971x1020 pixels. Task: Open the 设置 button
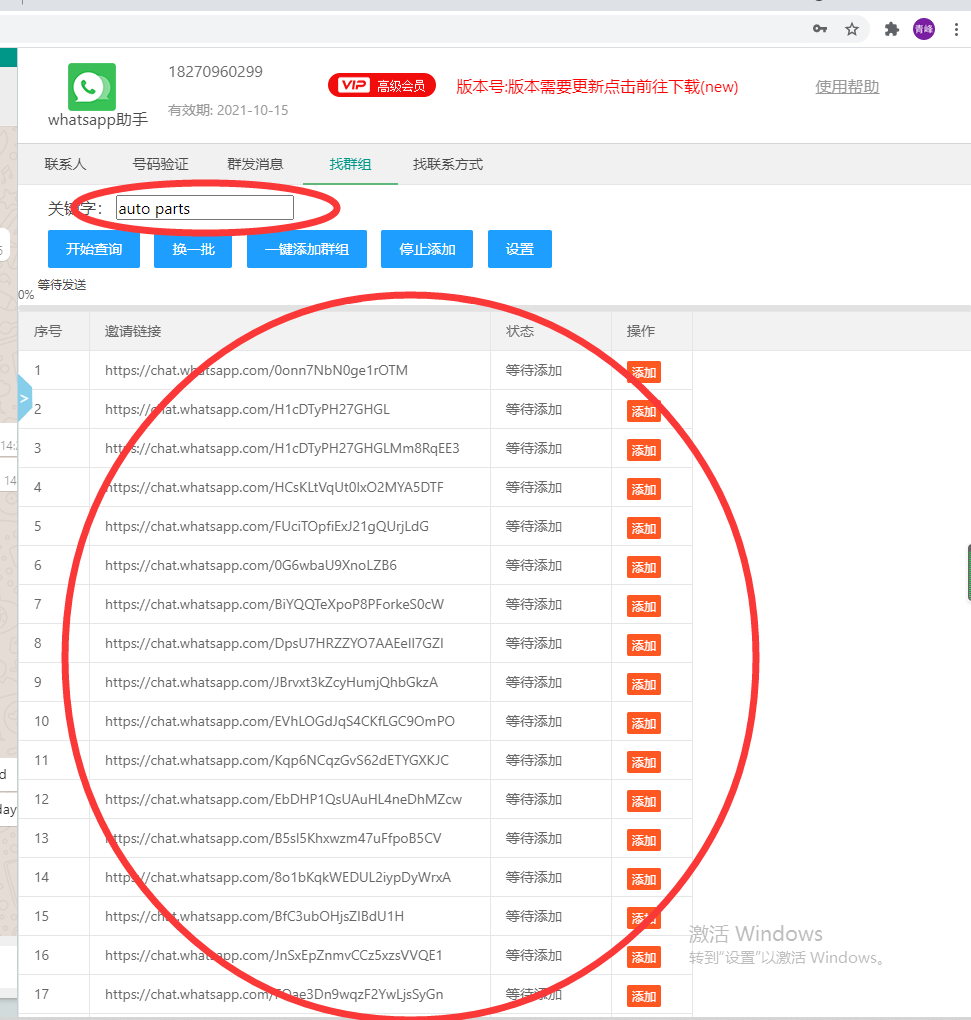pyautogui.click(x=520, y=248)
